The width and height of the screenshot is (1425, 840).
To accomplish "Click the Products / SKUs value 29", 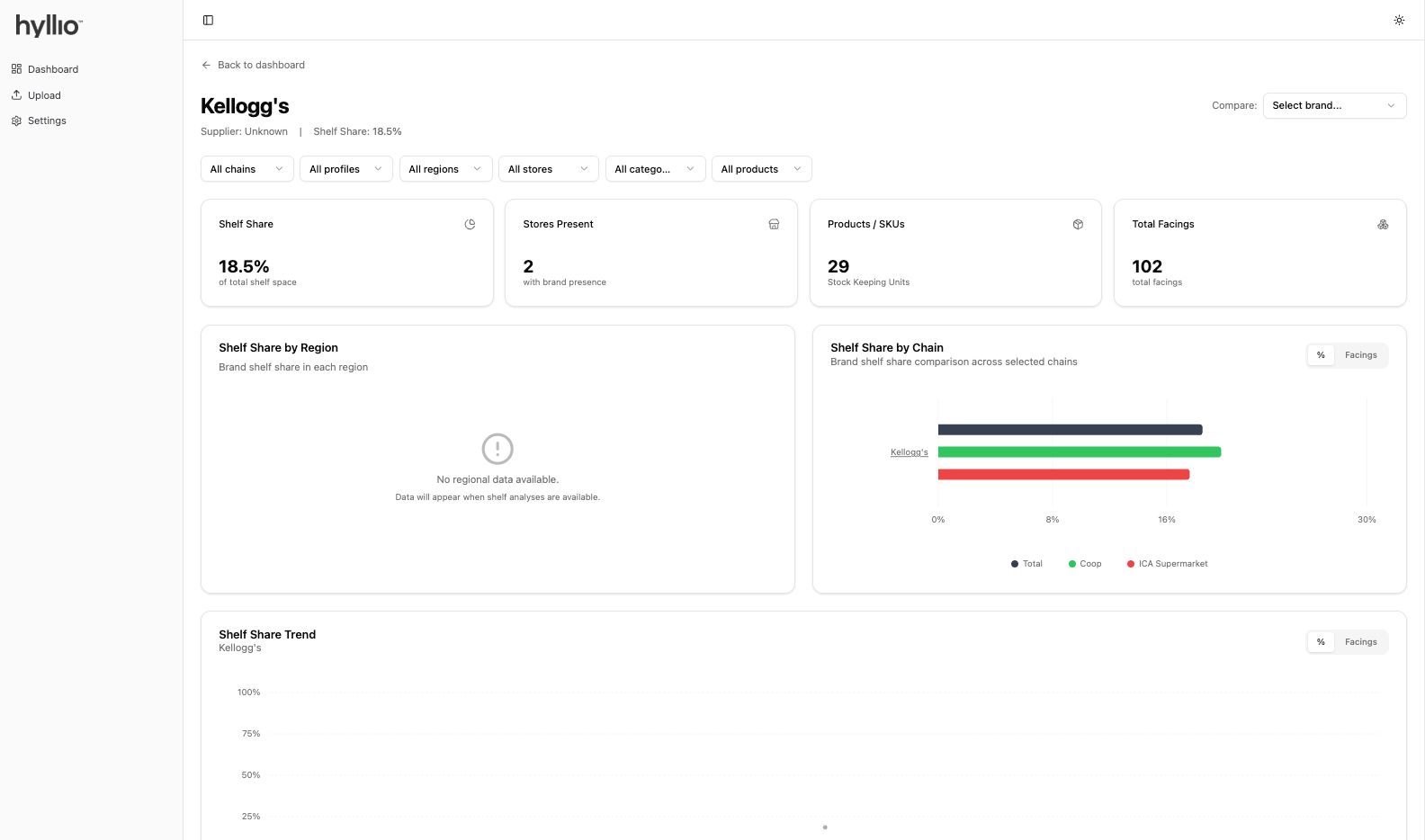I will [838, 266].
